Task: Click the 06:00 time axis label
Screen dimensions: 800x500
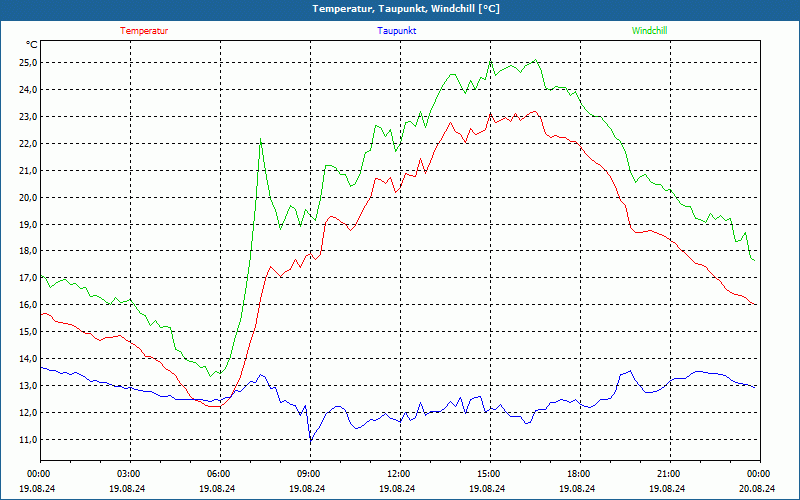Action: pos(220,474)
